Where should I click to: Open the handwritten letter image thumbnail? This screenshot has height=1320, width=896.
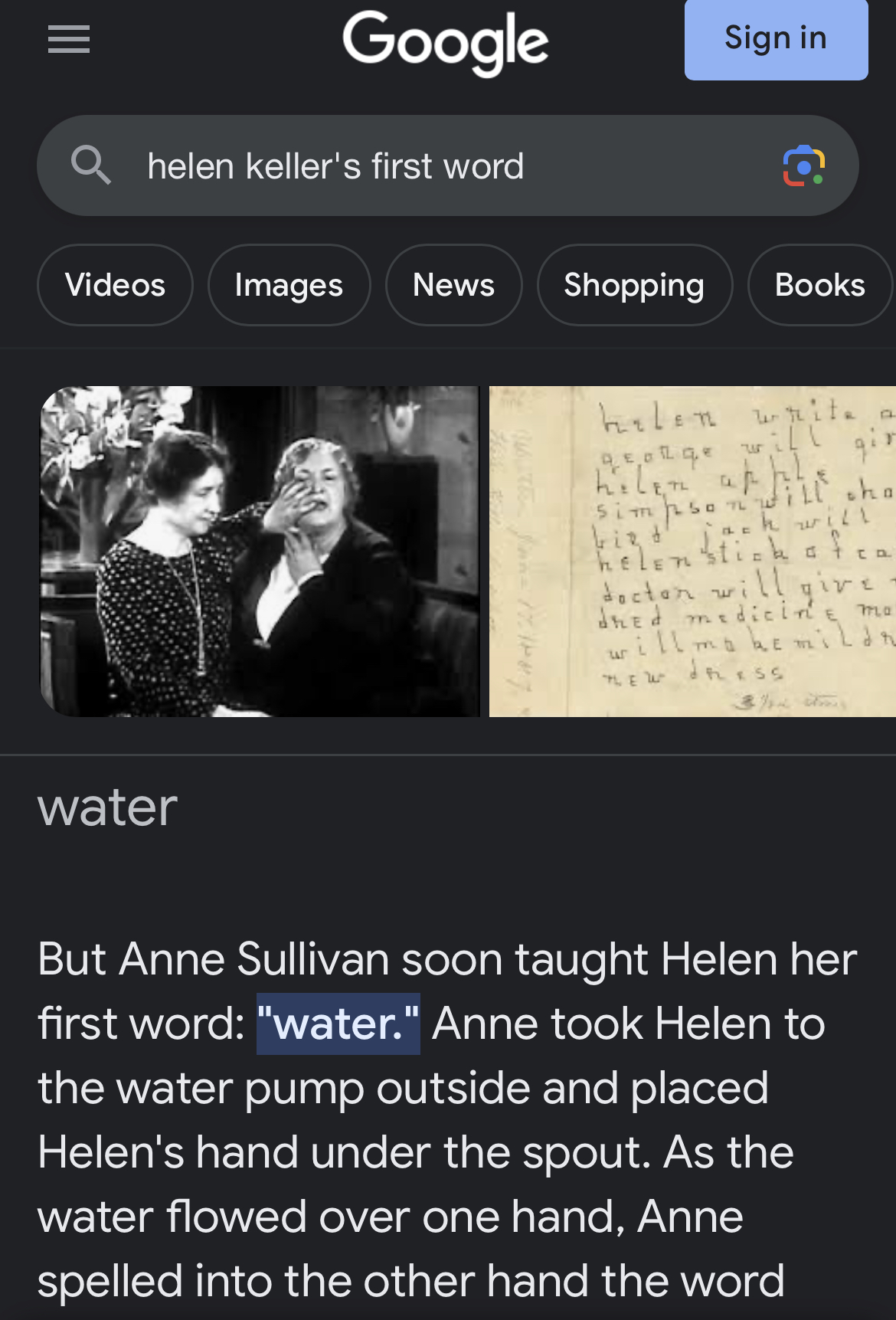pos(692,552)
